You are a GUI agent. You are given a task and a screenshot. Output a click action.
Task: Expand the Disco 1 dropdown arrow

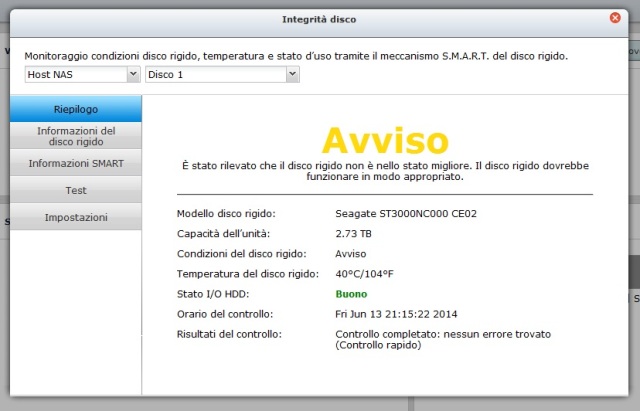tap(292, 74)
